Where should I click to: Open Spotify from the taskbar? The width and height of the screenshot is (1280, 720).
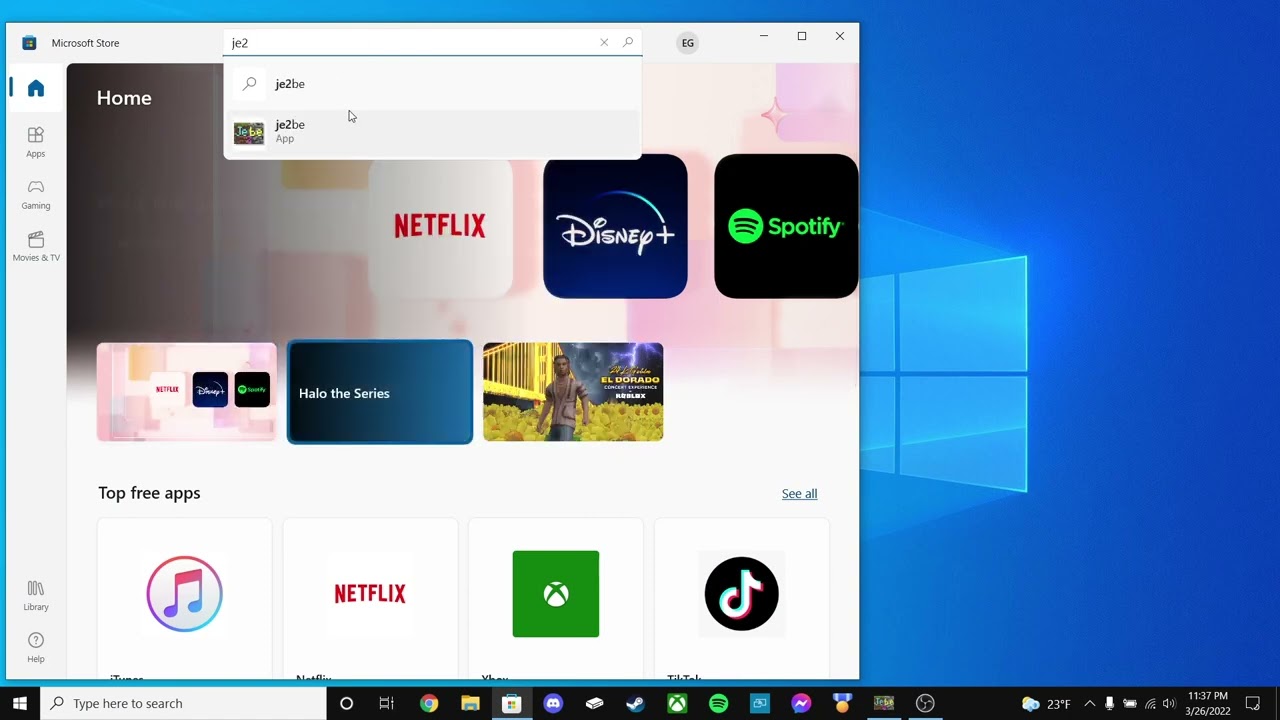(x=718, y=703)
